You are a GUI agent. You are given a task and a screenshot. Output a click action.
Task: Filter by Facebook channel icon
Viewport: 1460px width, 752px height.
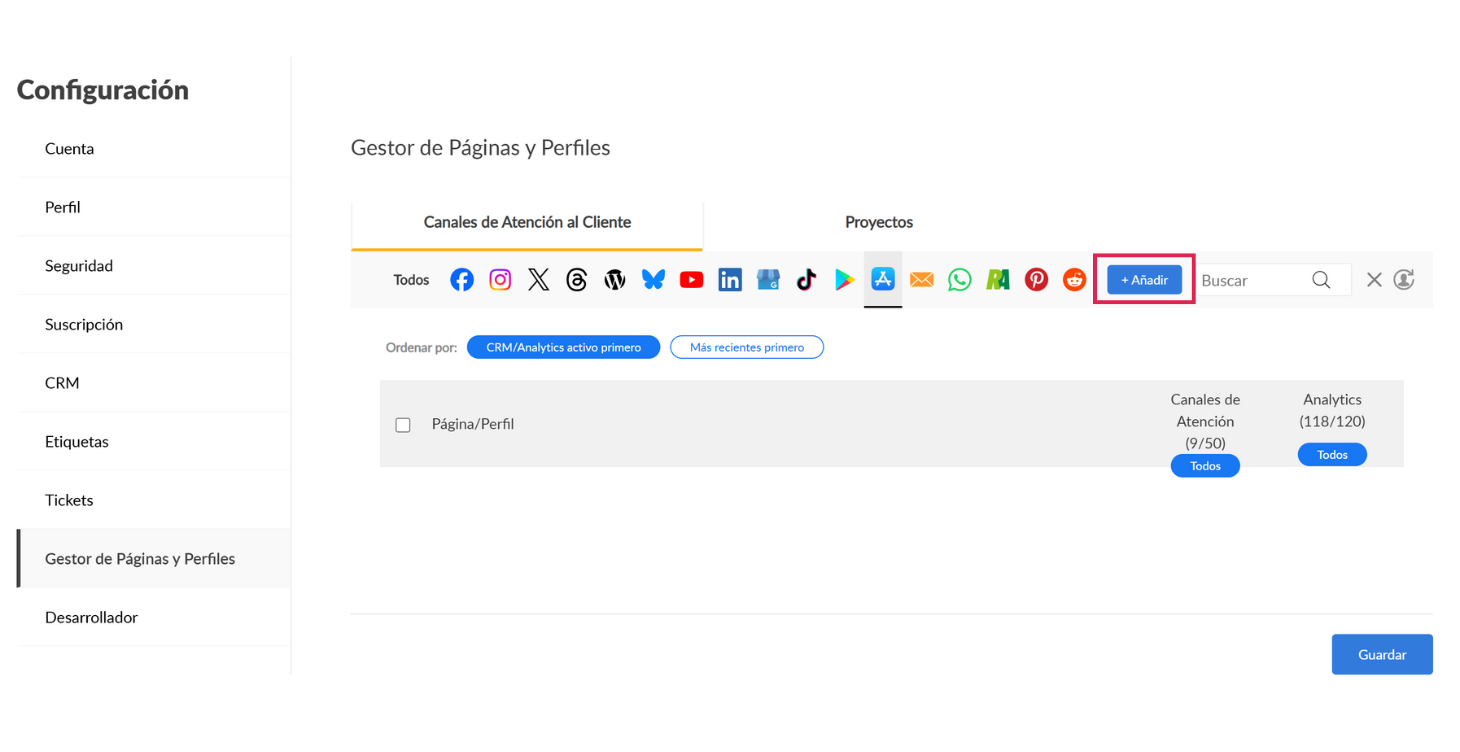(x=461, y=280)
